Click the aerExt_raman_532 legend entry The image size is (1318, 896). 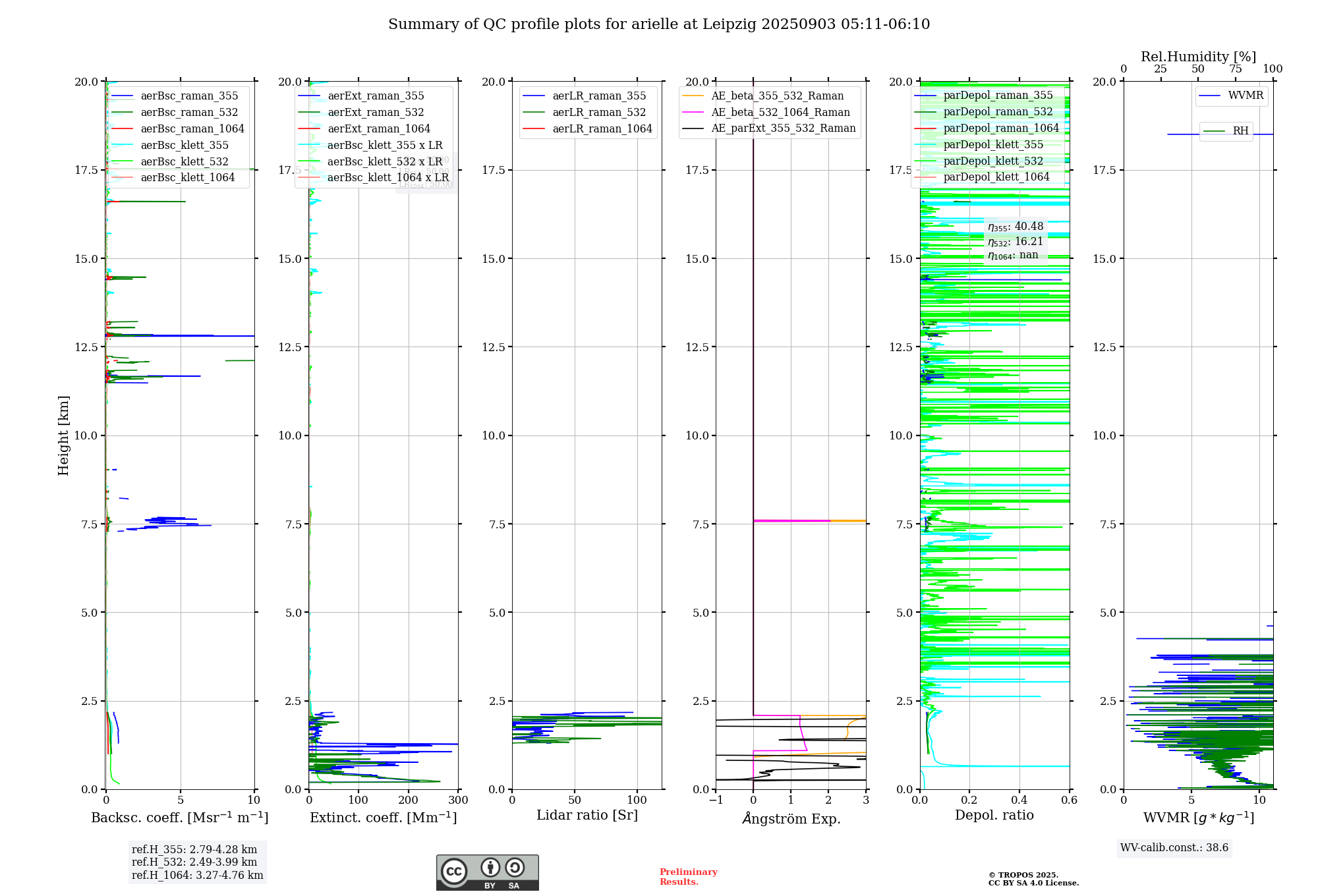(376, 113)
